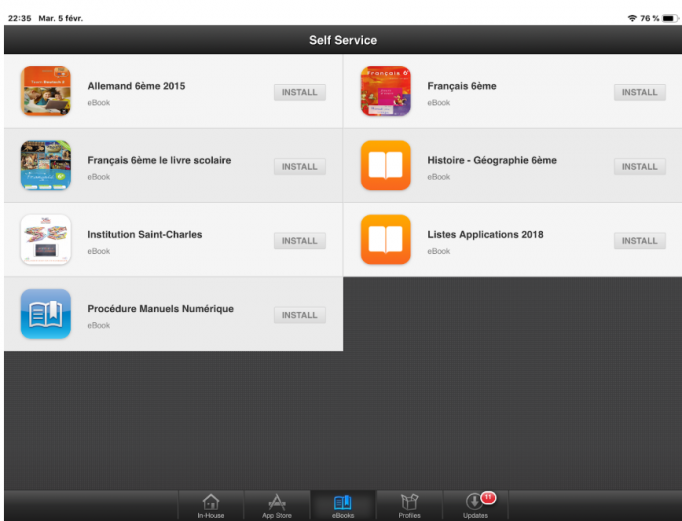This screenshot has height=521, width=682.
Task: Select the eBooks tab
Action: (343, 506)
